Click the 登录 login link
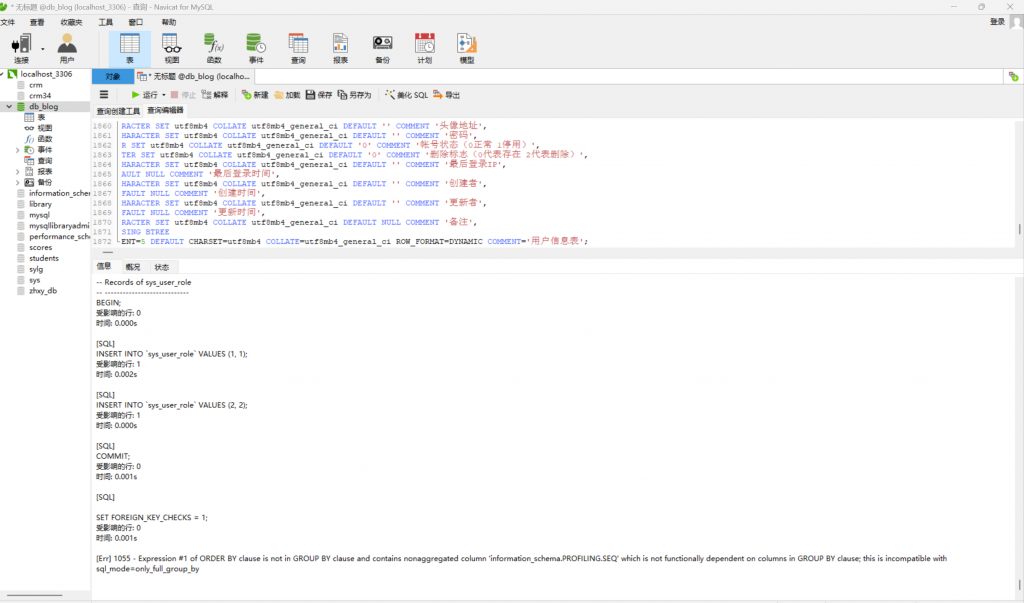Screen dimensions: 1024x603 click(997, 22)
